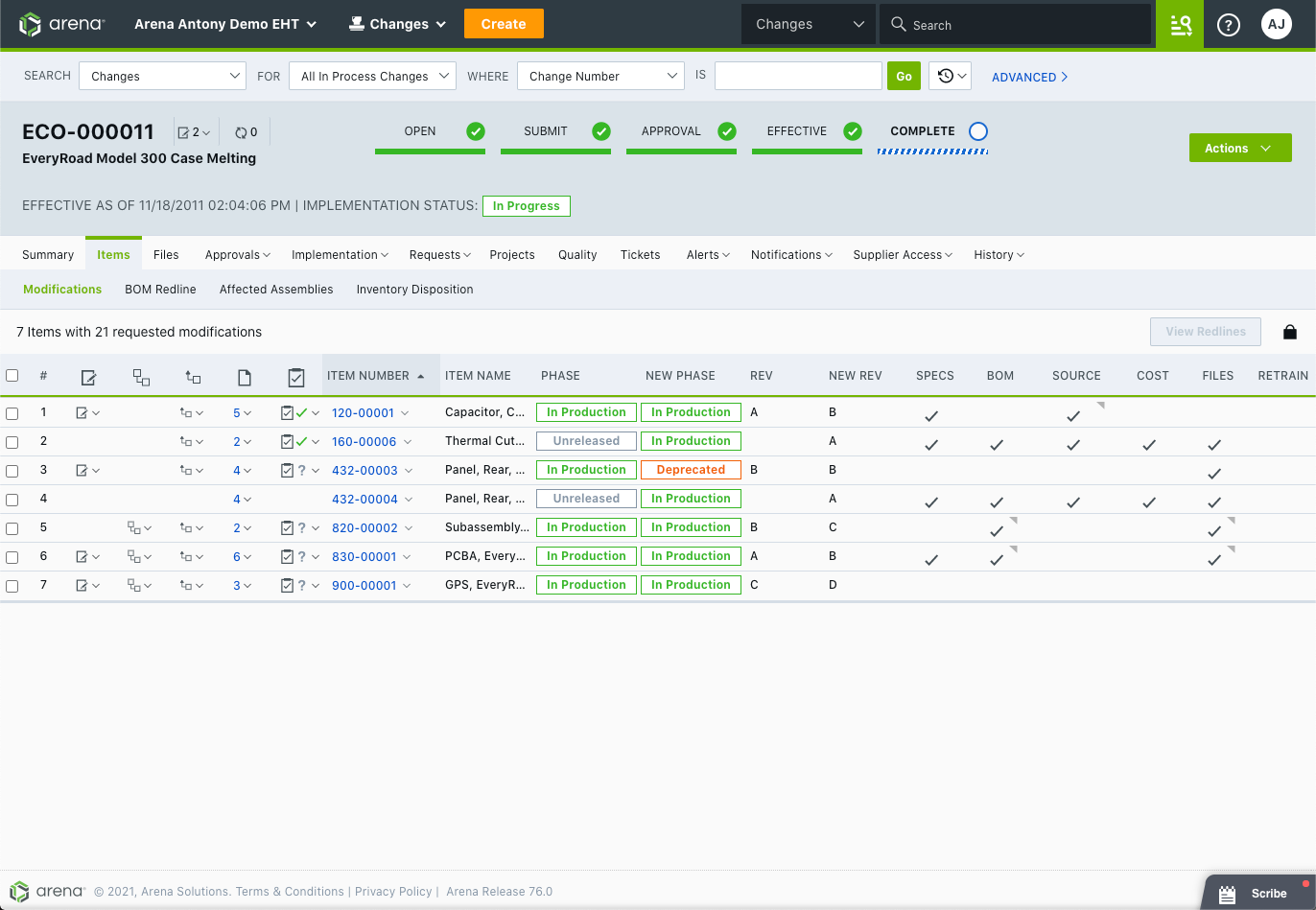Click the where-used icon in row 160-00006
This screenshot has width=1316, height=910.
pyautogui.click(x=186, y=442)
